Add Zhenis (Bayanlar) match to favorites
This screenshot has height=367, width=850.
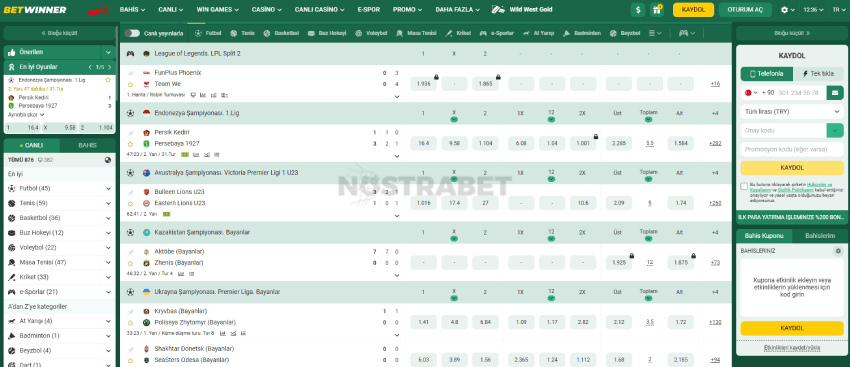(x=130, y=263)
